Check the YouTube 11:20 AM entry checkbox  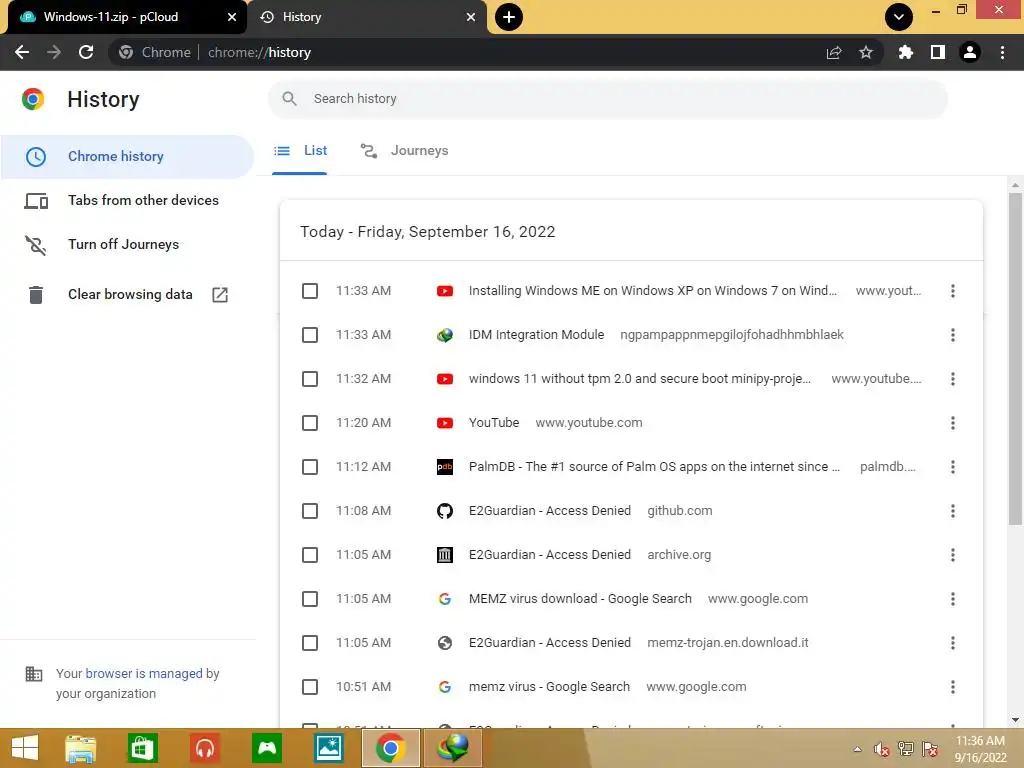[310, 423]
